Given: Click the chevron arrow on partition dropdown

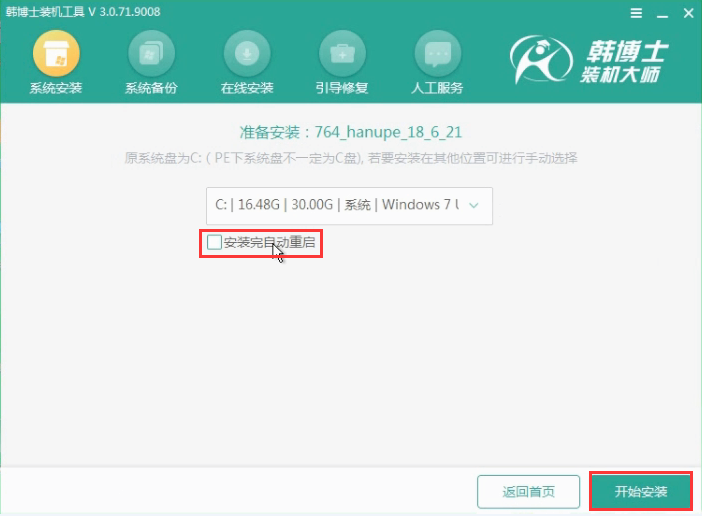Looking at the screenshot, I should (474, 205).
